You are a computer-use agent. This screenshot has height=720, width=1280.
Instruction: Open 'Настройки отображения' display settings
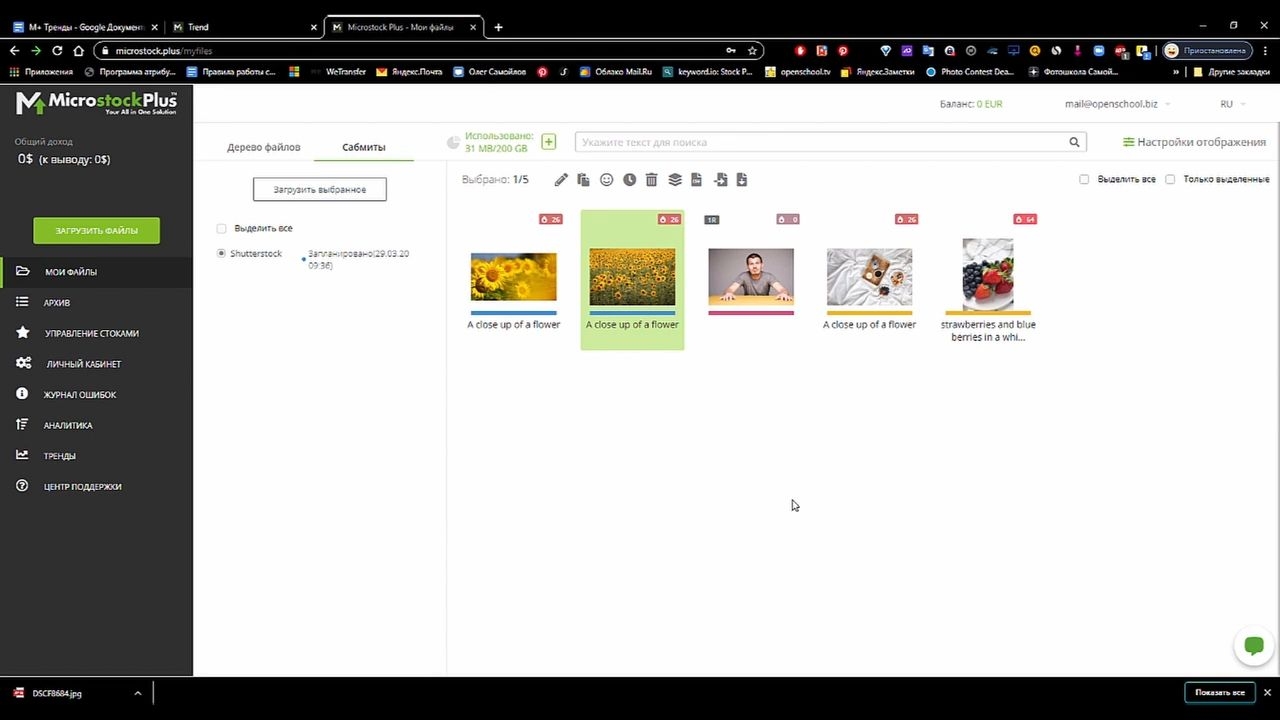(x=1194, y=142)
